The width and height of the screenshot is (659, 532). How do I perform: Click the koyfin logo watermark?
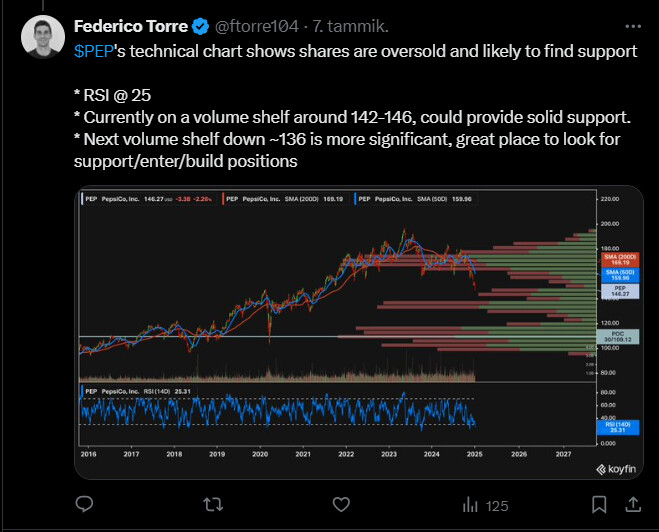(x=616, y=469)
